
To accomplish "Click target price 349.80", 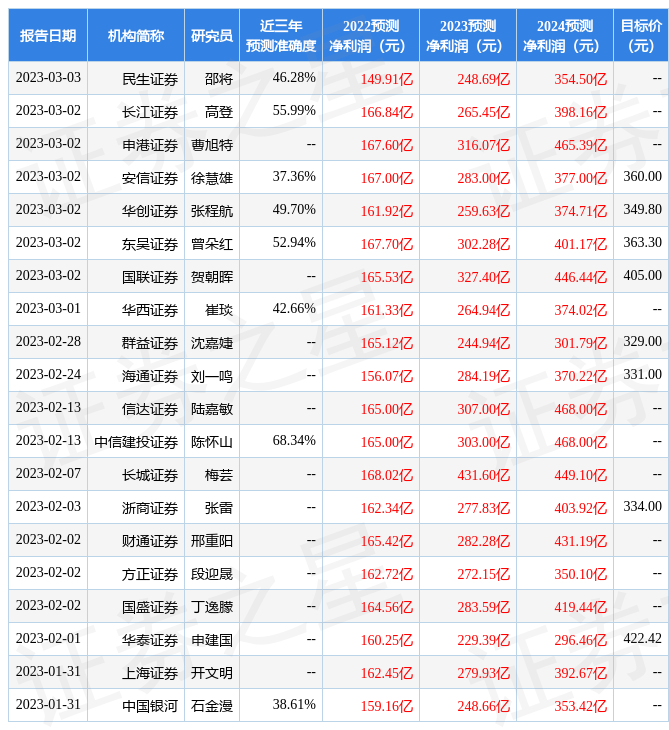I will pyautogui.click(x=642, y=210).
